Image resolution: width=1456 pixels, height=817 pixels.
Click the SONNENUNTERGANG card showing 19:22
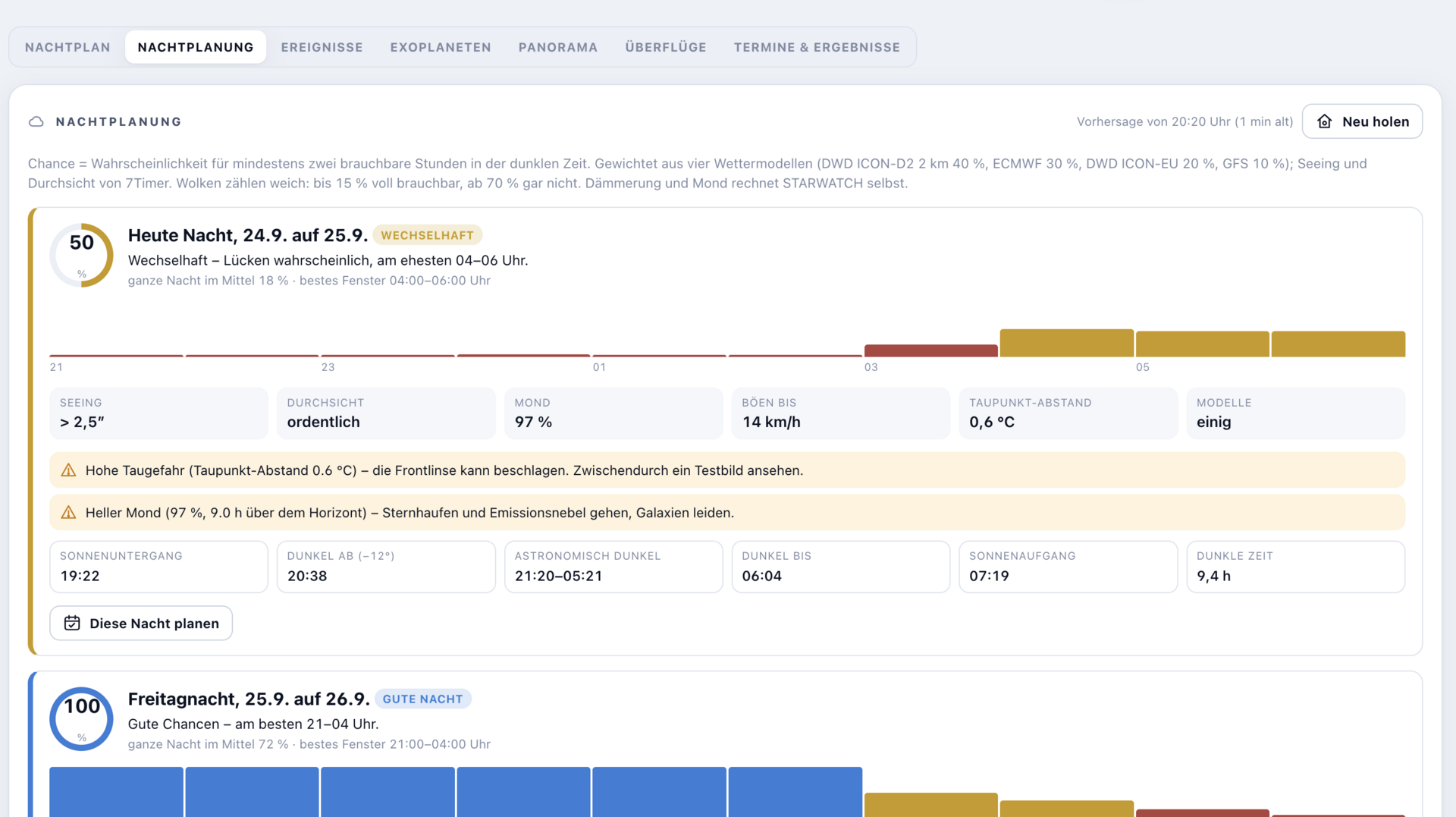click(158, 567)
